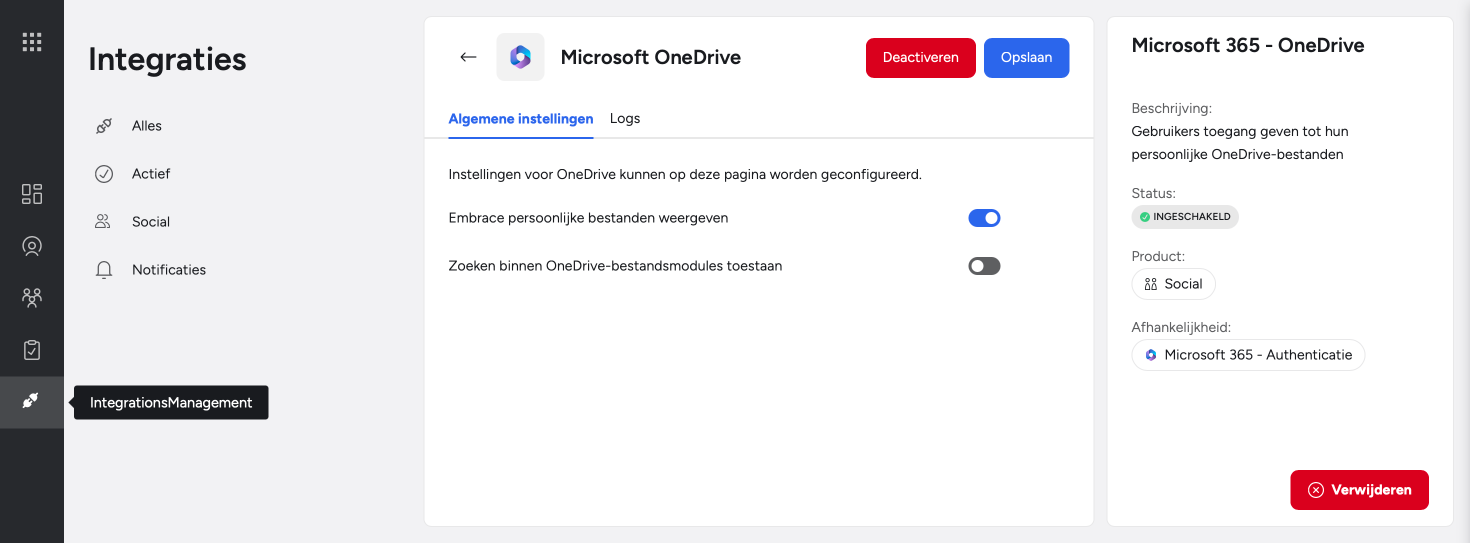Open the Notificaties integrations filter
Image resolution: width=1470 pixels, height=543 pixels.
[169, 270]
